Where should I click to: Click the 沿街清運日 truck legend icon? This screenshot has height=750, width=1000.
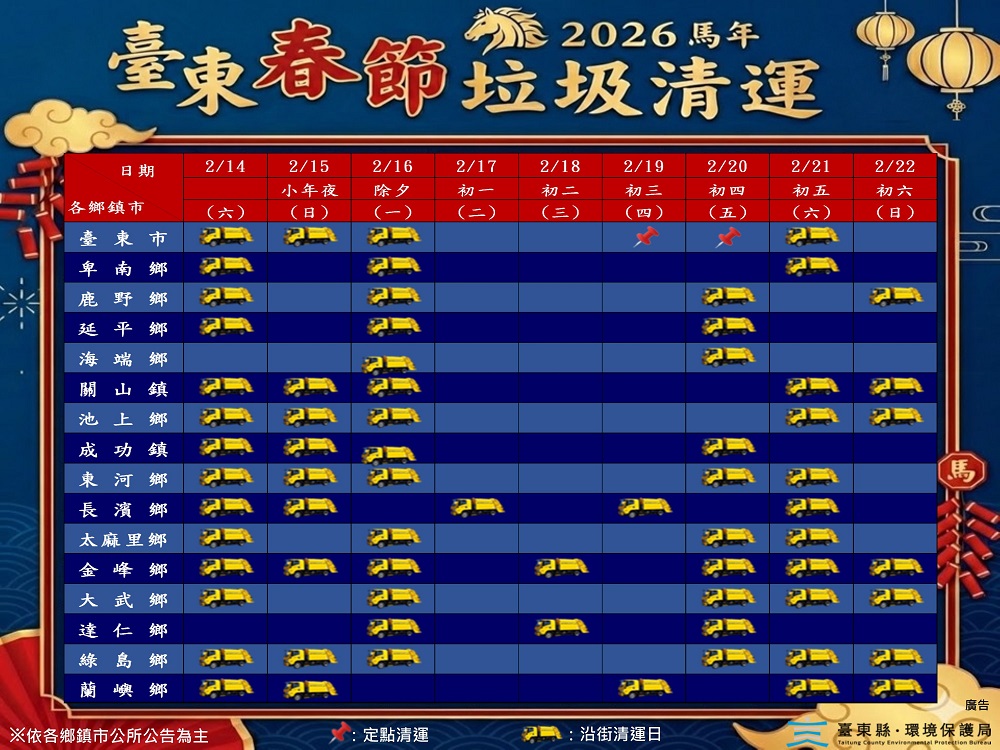coord(542,733)
